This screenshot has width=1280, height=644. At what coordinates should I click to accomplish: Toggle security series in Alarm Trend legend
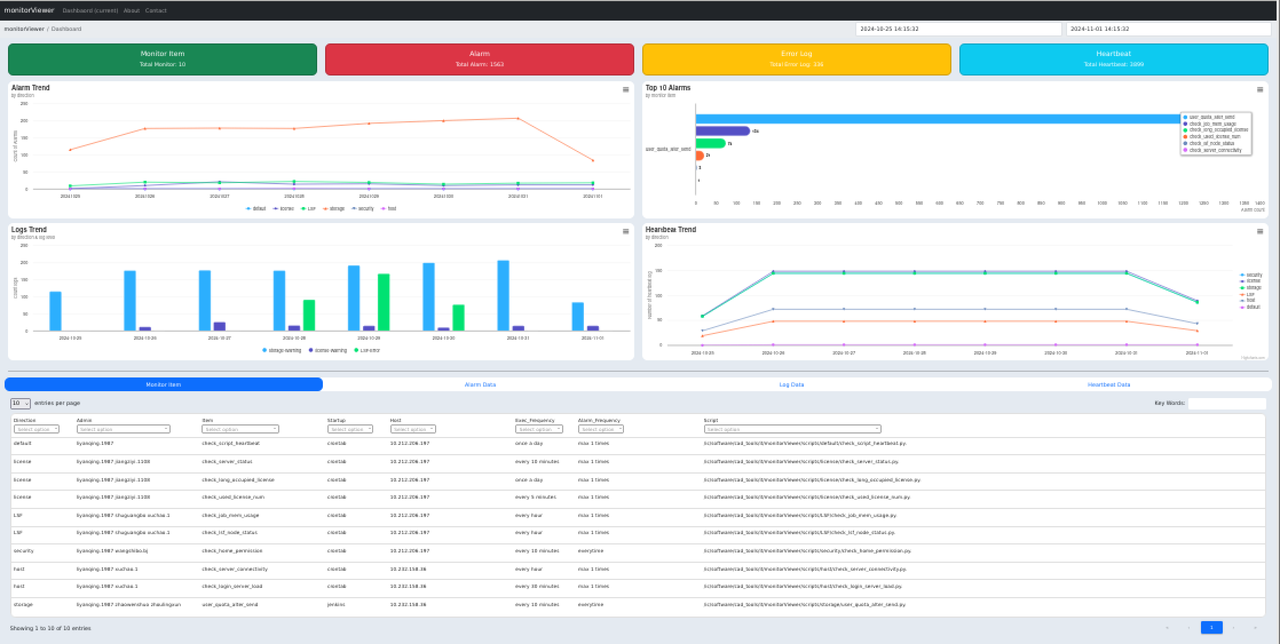pyautogui.click(x=363, y=208)
